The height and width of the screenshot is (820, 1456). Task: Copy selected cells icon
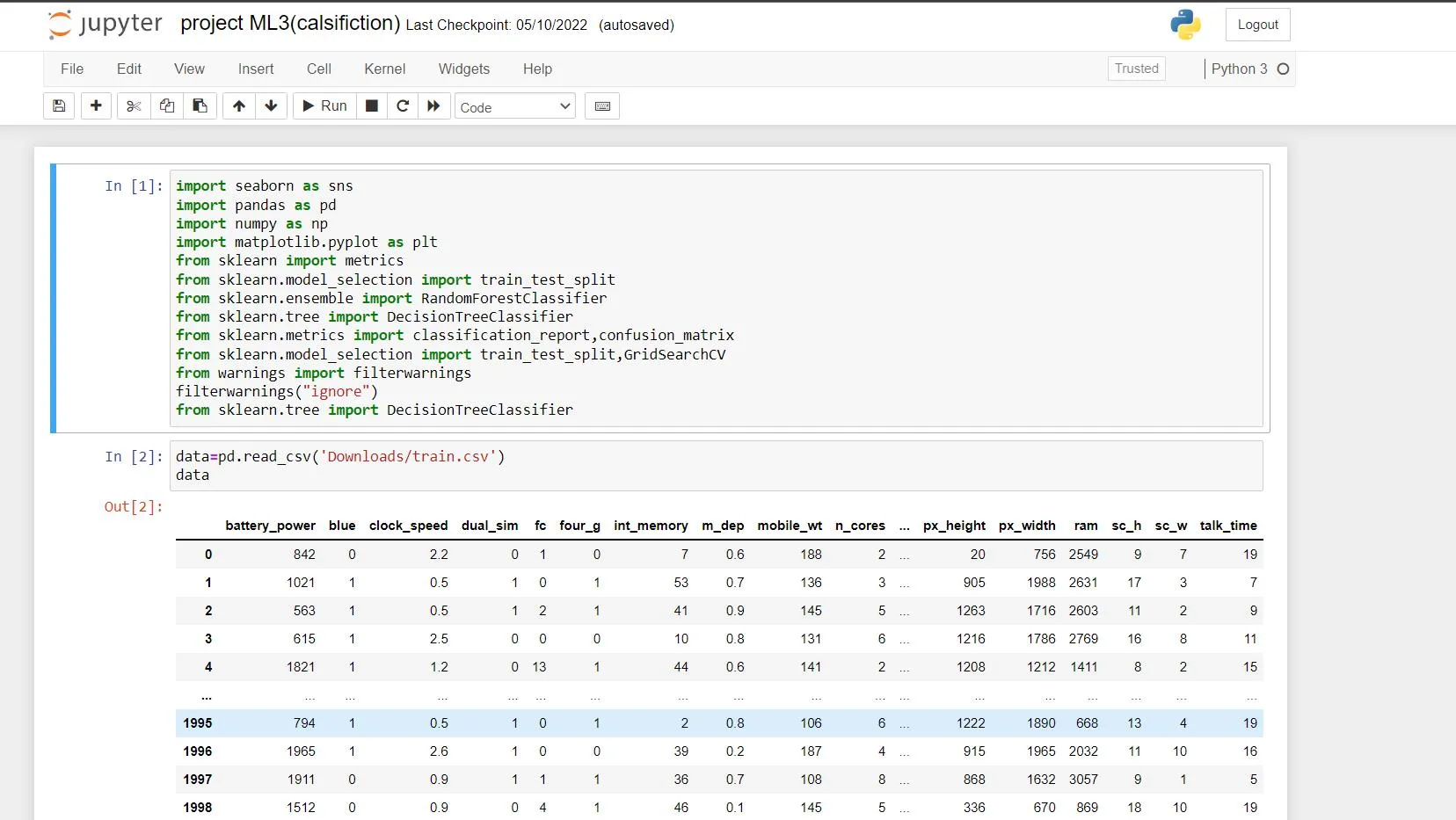click(167, 106)
